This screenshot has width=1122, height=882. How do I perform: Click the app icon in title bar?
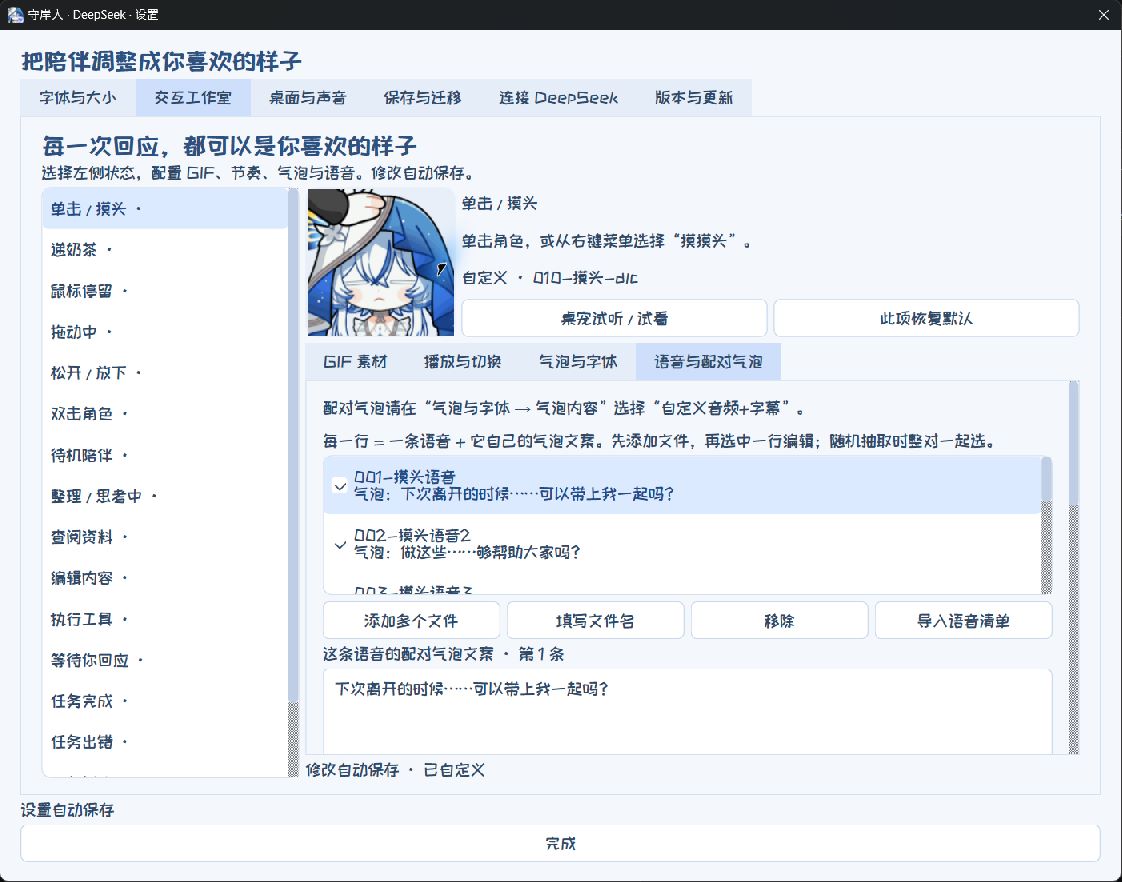coord(15,14)
